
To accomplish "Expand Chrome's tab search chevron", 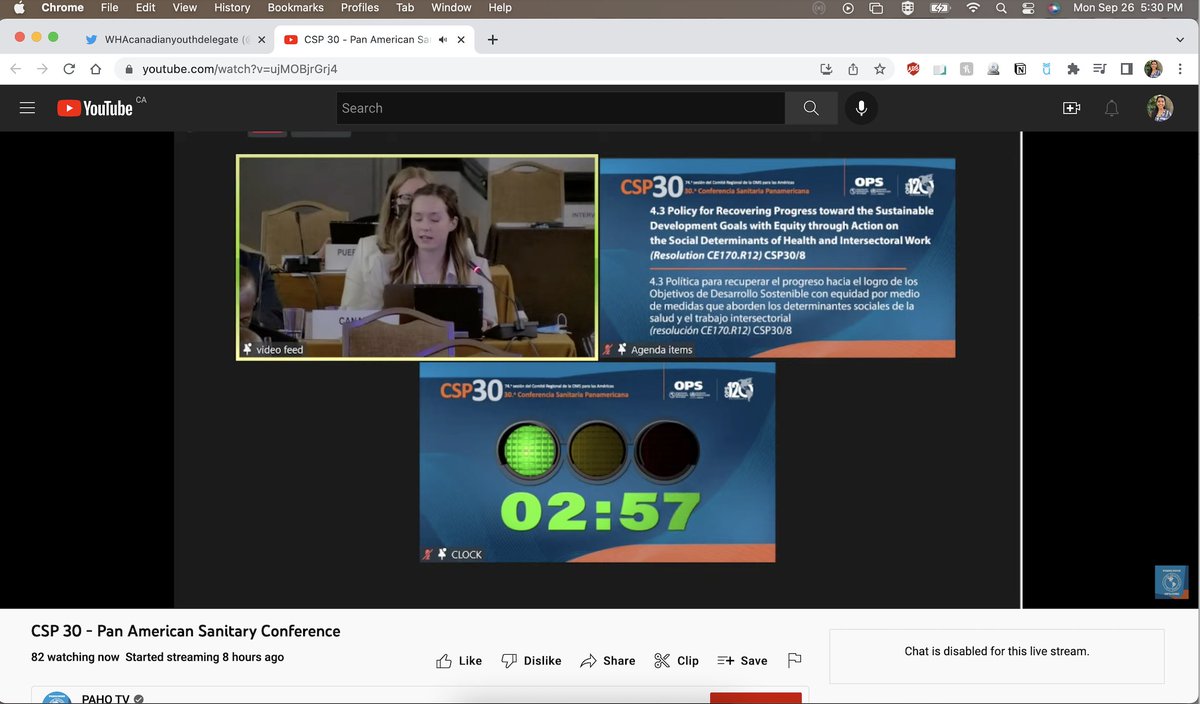I will (1180, 39).
